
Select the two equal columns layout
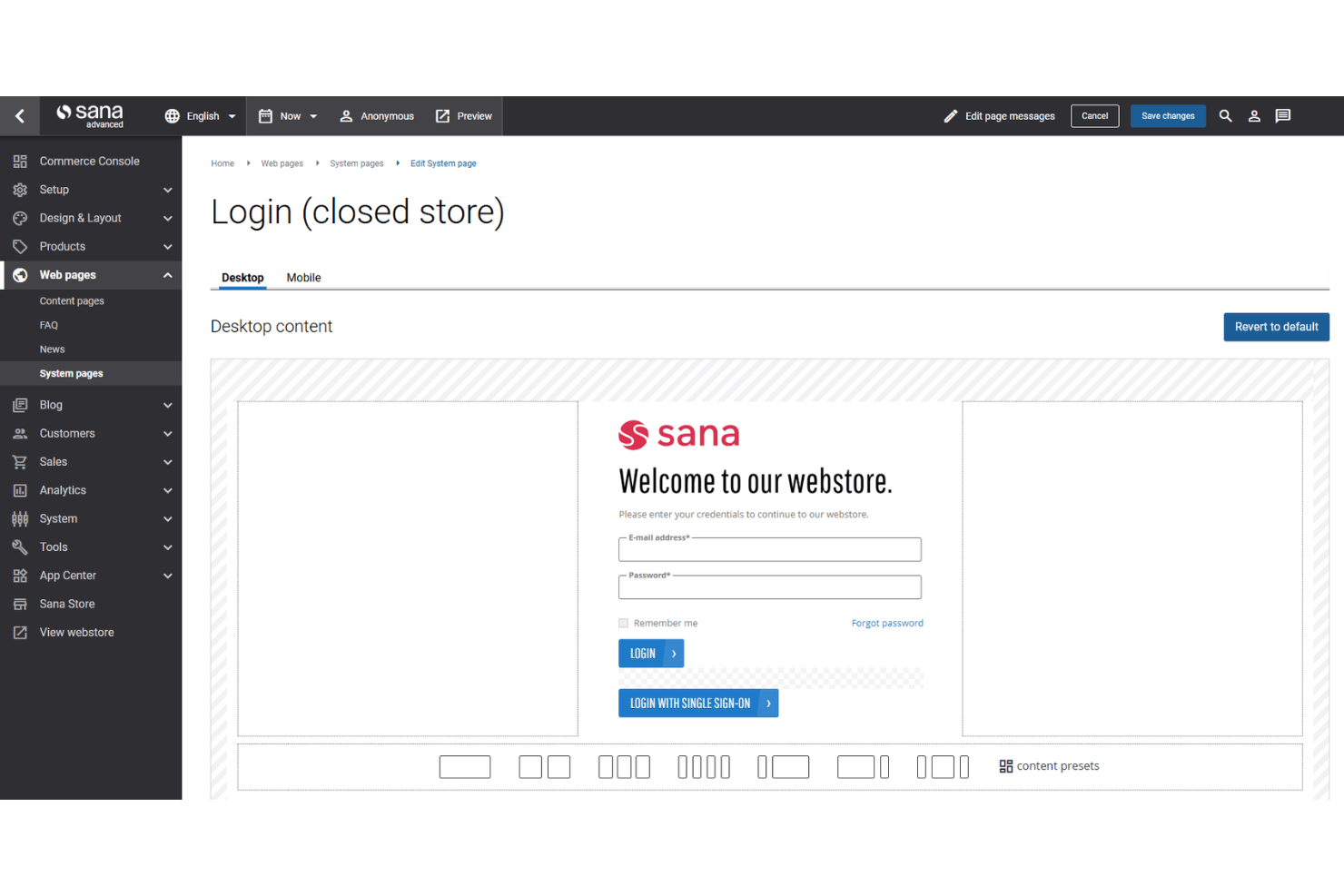click(x=545, y=767)
